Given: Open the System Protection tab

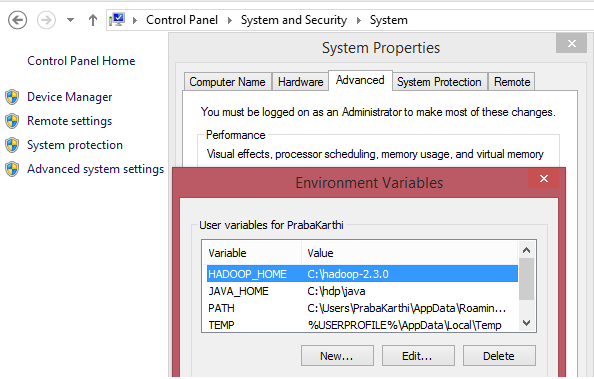Looking at the screenshot, I should pos(439,82).
